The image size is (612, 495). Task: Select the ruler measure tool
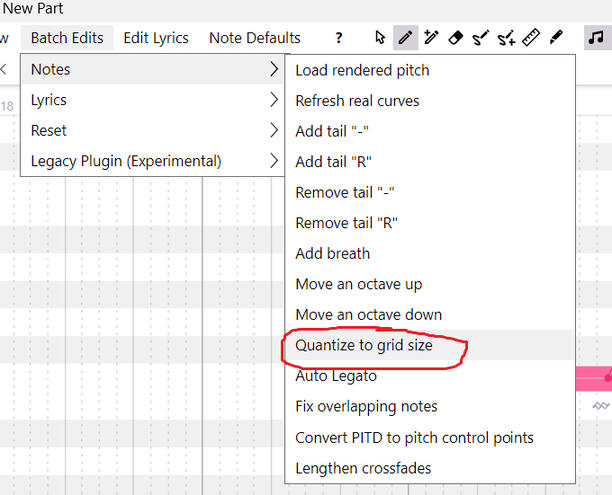pyautogui.click(x=531, y=38)
